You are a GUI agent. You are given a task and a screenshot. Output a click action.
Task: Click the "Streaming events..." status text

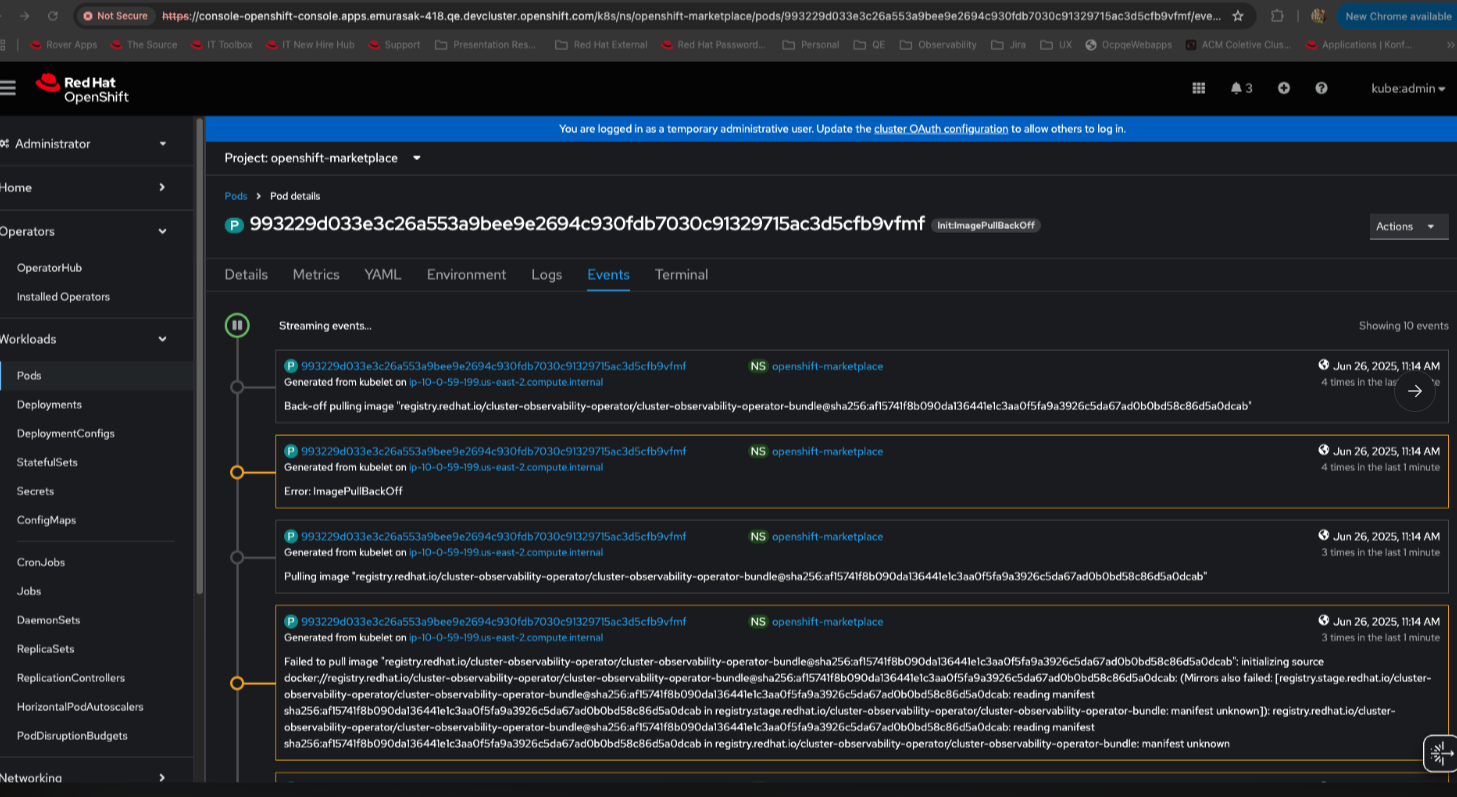(x=325, y=326)
